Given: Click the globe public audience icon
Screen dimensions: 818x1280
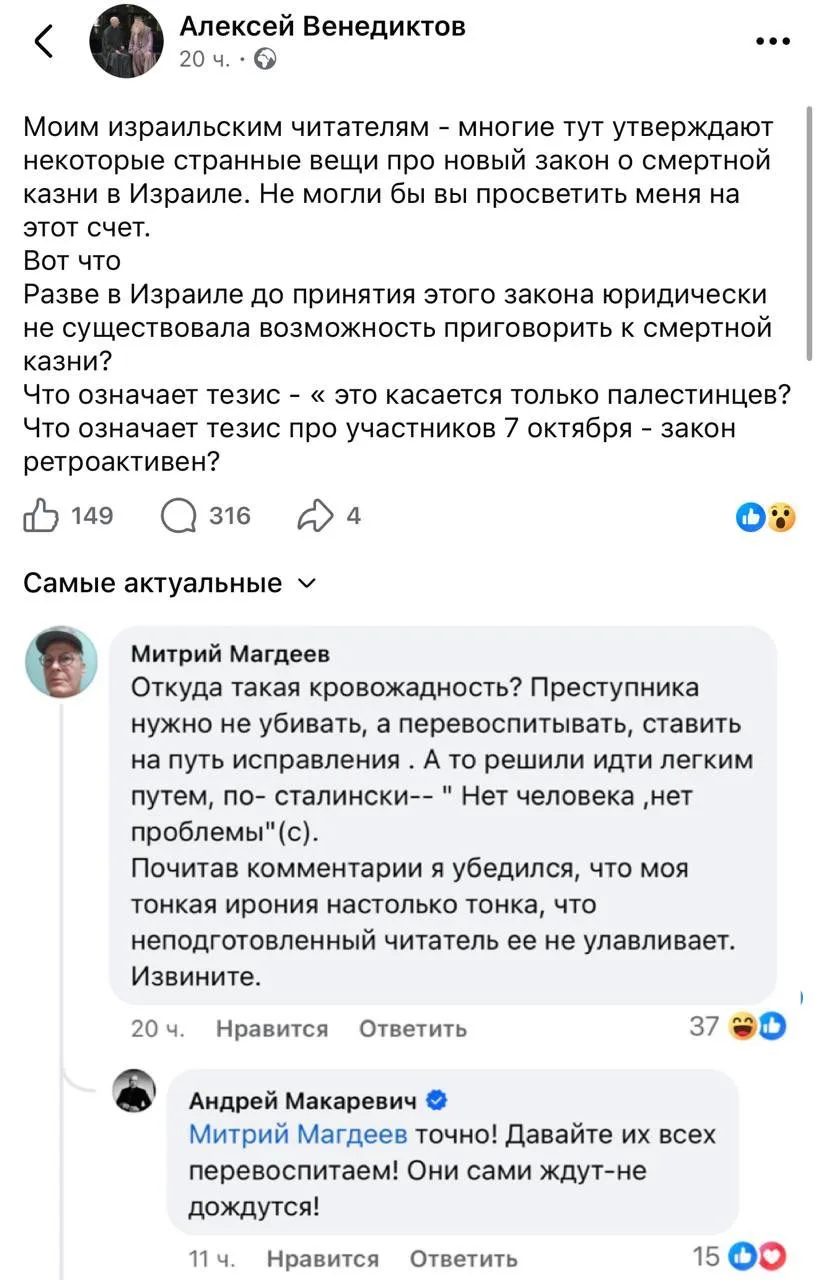Looking at the screenshot, I should pos(266,60).
